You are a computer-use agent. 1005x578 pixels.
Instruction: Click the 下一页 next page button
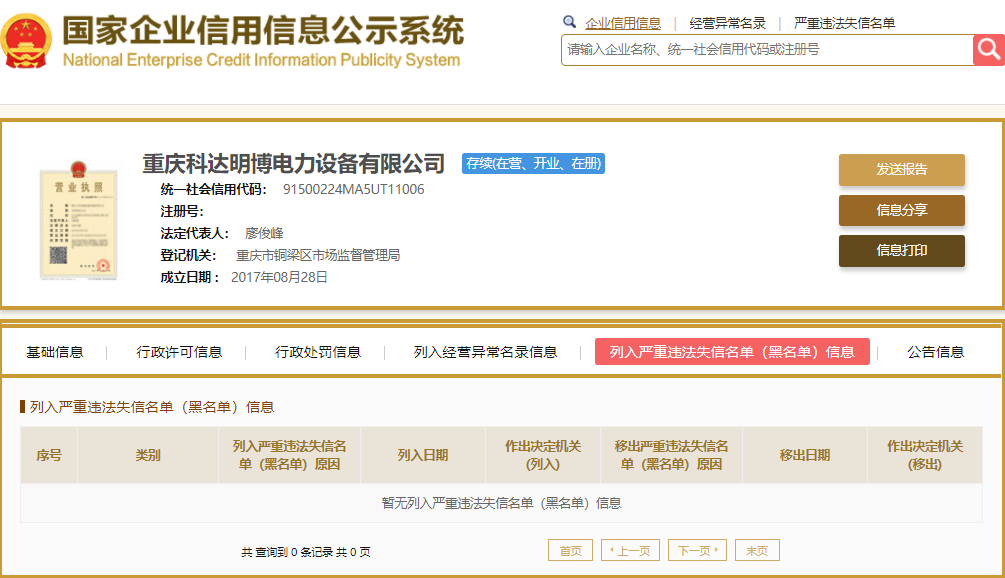(x=696, y=551)
